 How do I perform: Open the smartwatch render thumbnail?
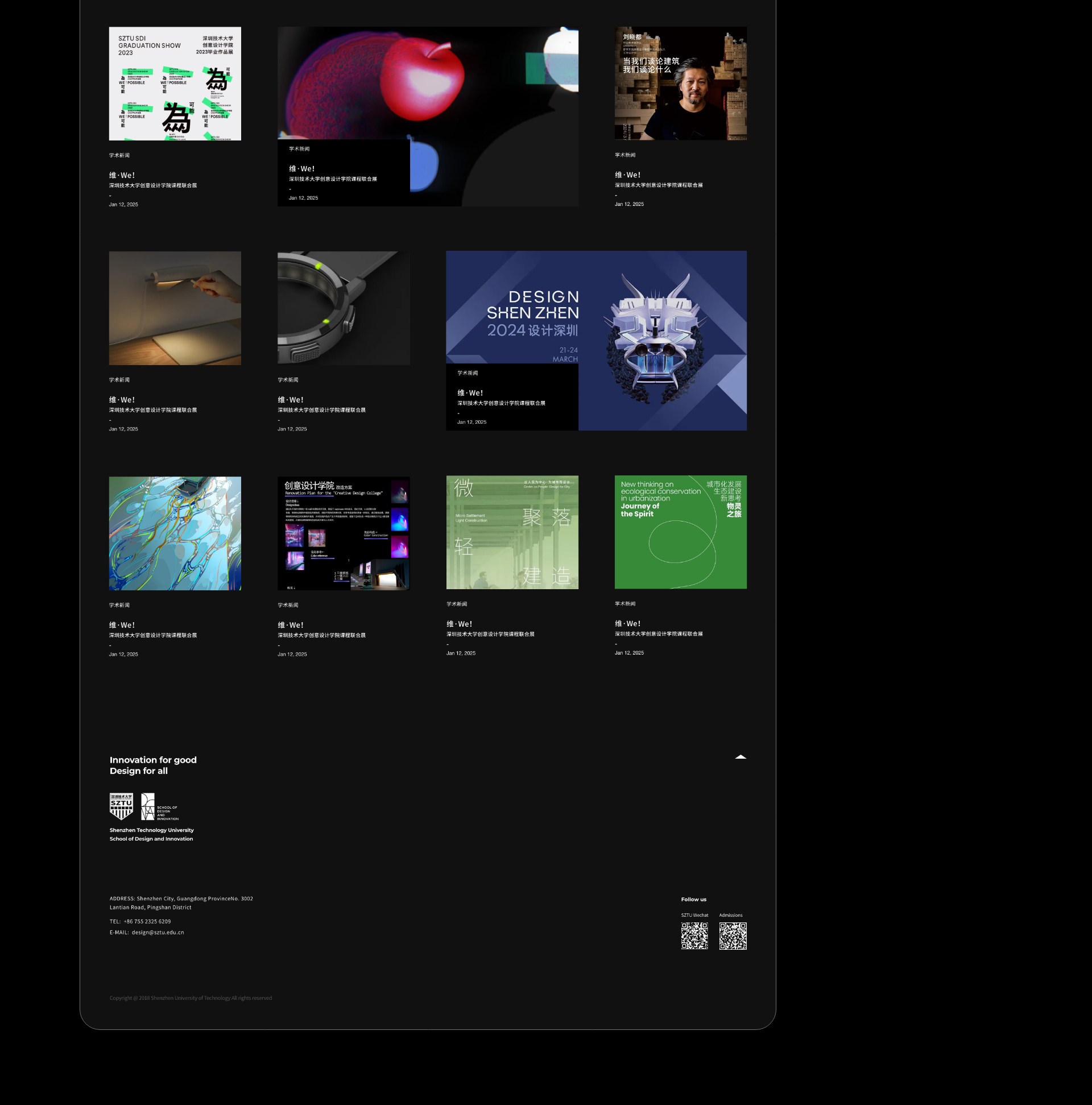click(x=343, y=308)
